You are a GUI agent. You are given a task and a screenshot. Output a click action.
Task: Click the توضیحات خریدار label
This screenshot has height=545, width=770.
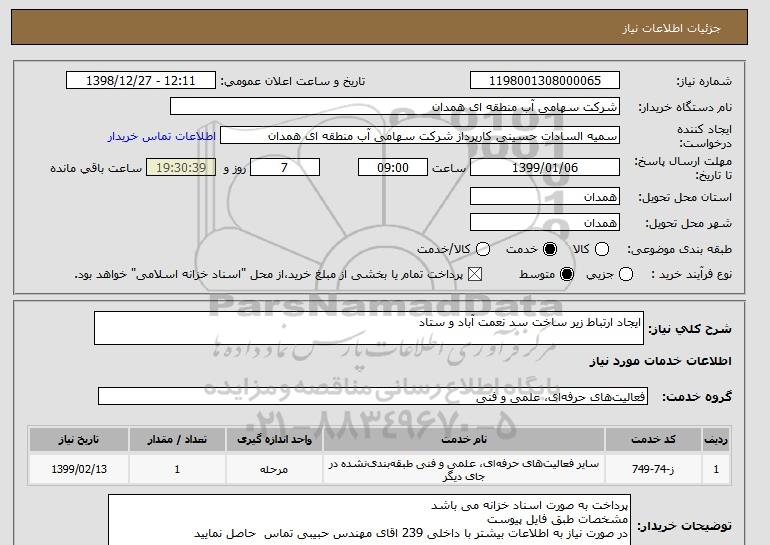[685, 526]
